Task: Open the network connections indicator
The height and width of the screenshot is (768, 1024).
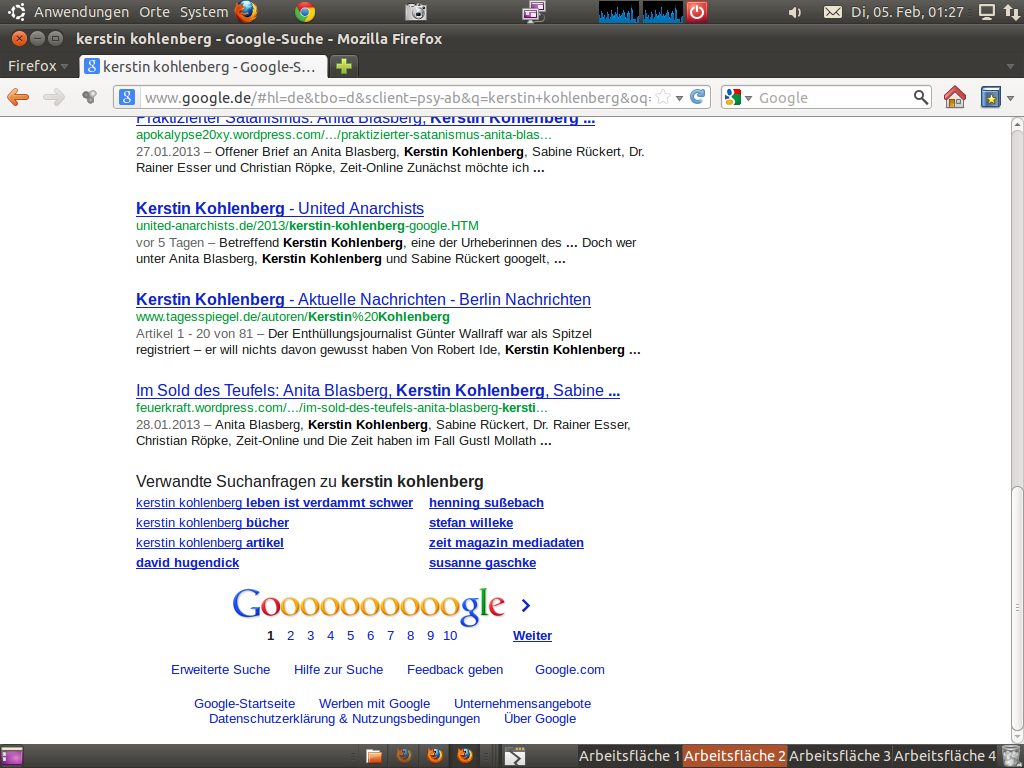Action: [x=1012, y=12]
